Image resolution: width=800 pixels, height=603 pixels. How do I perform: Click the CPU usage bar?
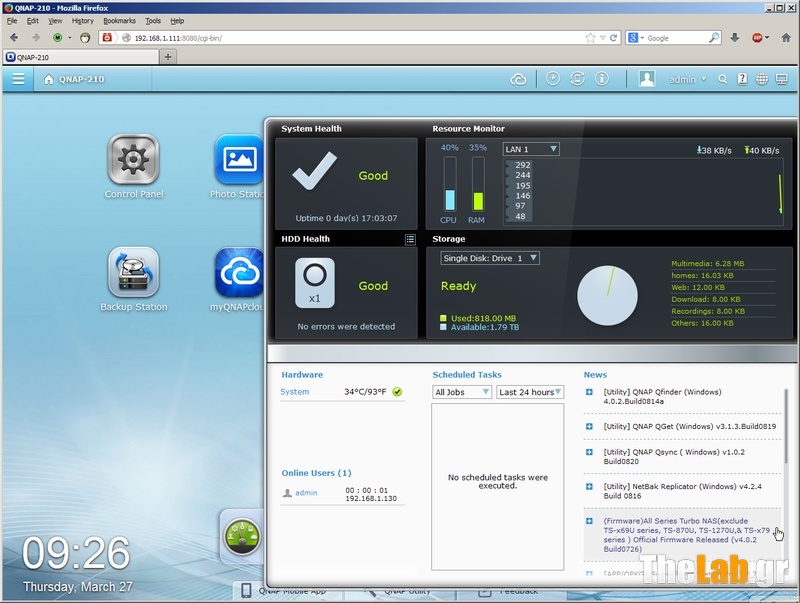point(449,184)
